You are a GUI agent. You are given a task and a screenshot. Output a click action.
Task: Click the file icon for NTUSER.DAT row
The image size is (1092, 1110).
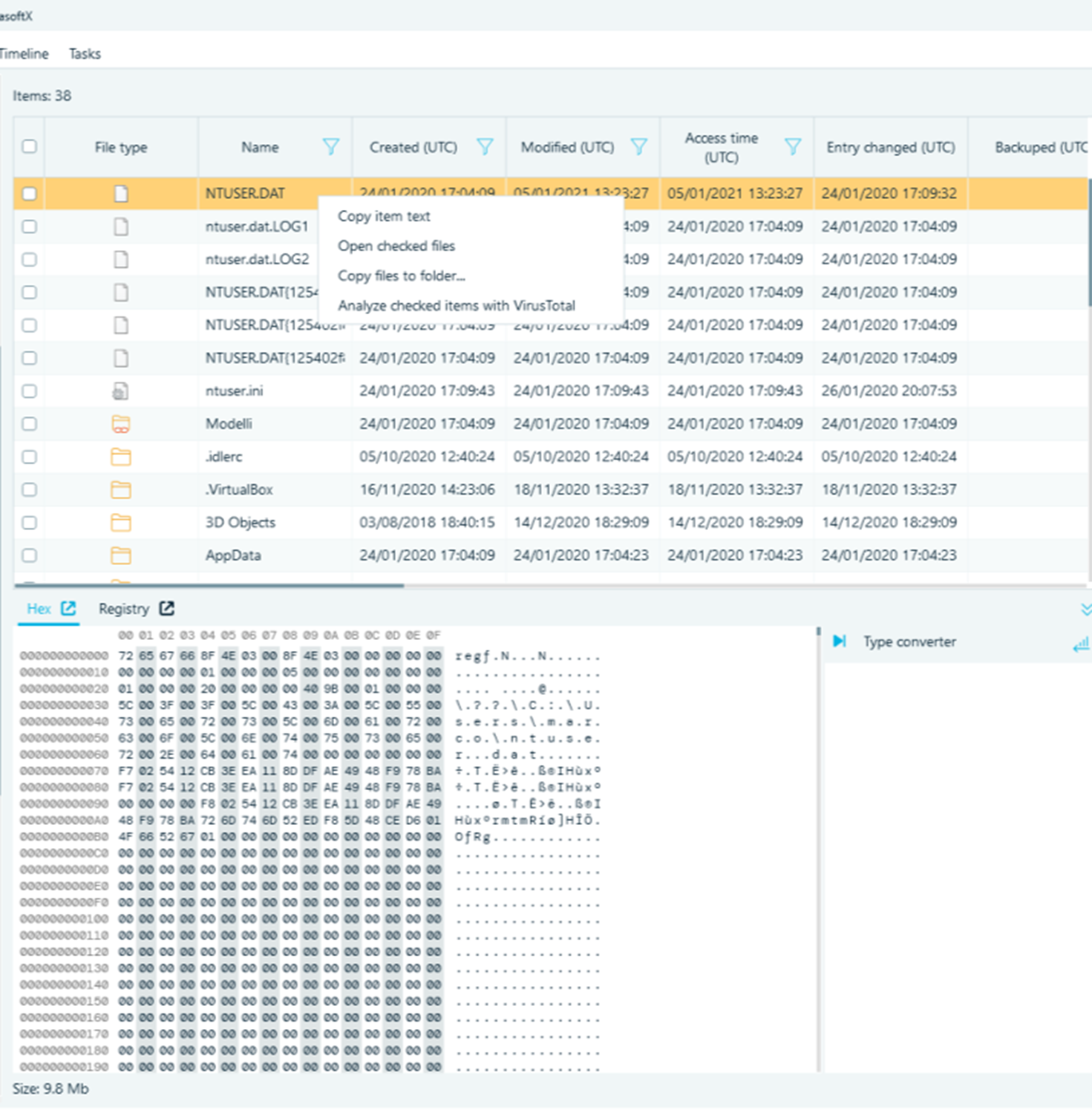pyautogui.click(x=121, y=194)
